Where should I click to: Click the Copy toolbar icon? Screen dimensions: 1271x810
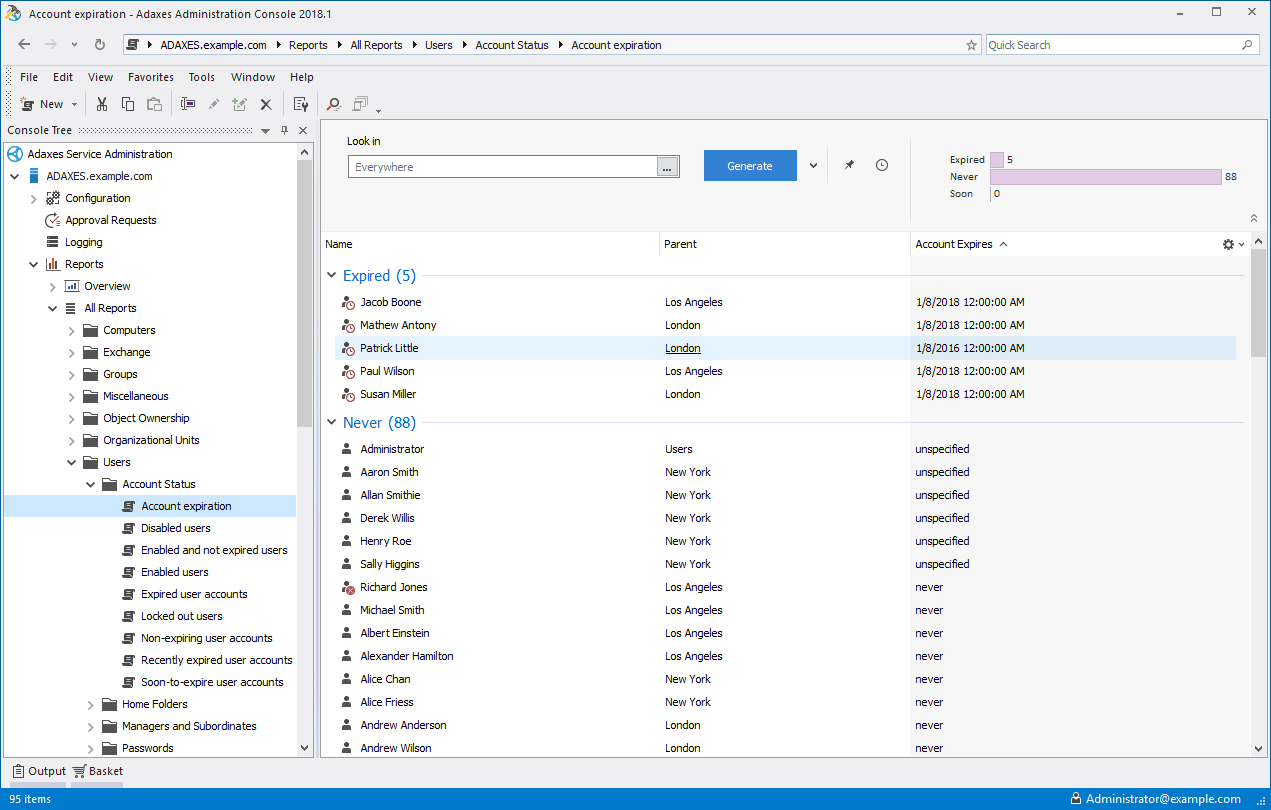click(128, 104)
